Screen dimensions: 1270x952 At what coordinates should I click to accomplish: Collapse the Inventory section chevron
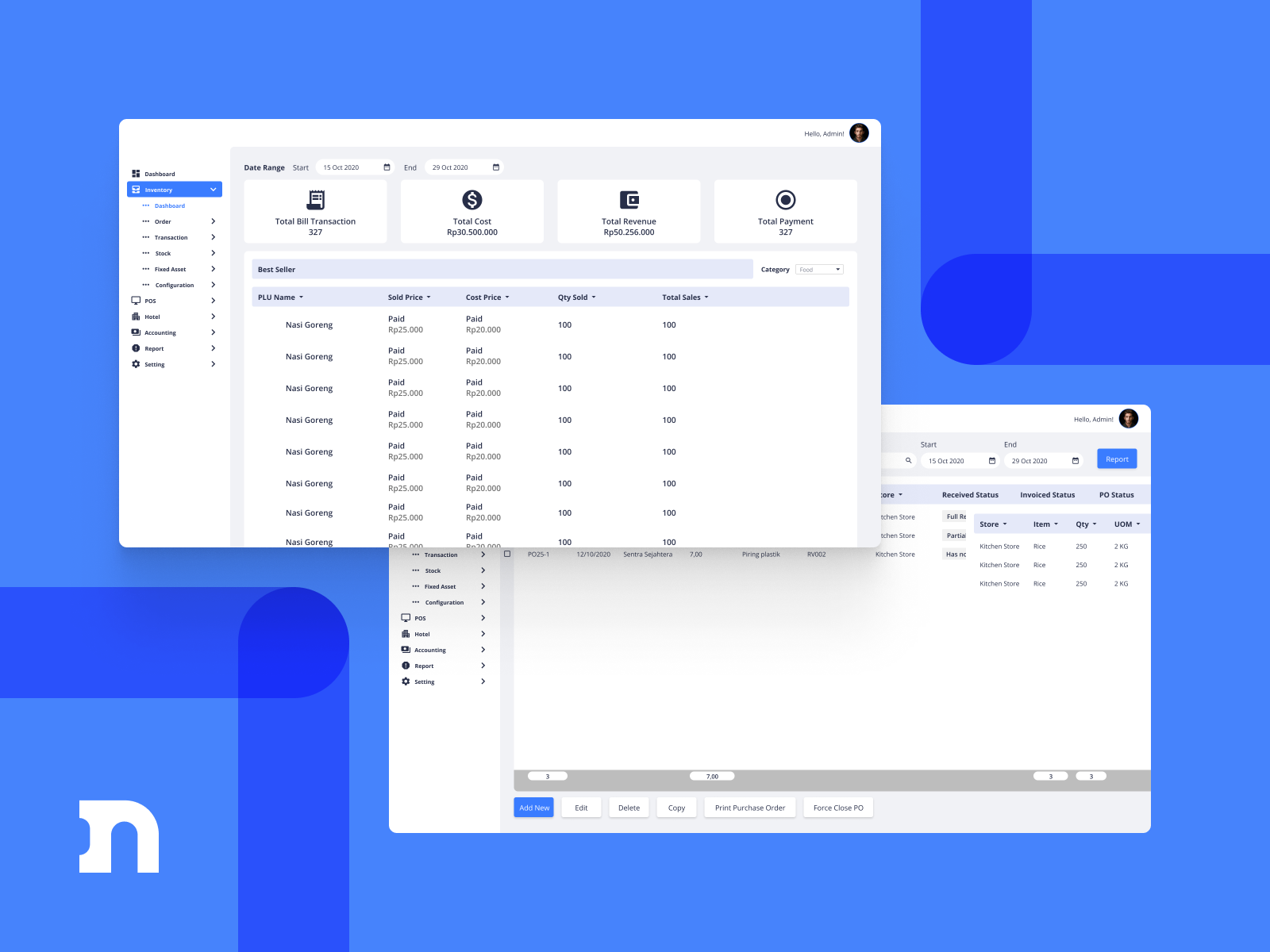213,190
